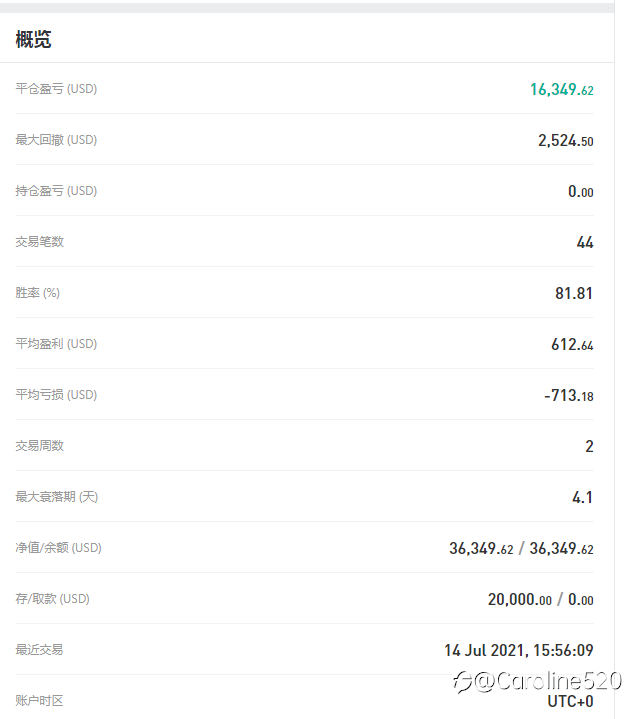This screenshot has width=628, height=719.
Task: Select the 最大回撤 (USD) label
Action: point(56,139)
